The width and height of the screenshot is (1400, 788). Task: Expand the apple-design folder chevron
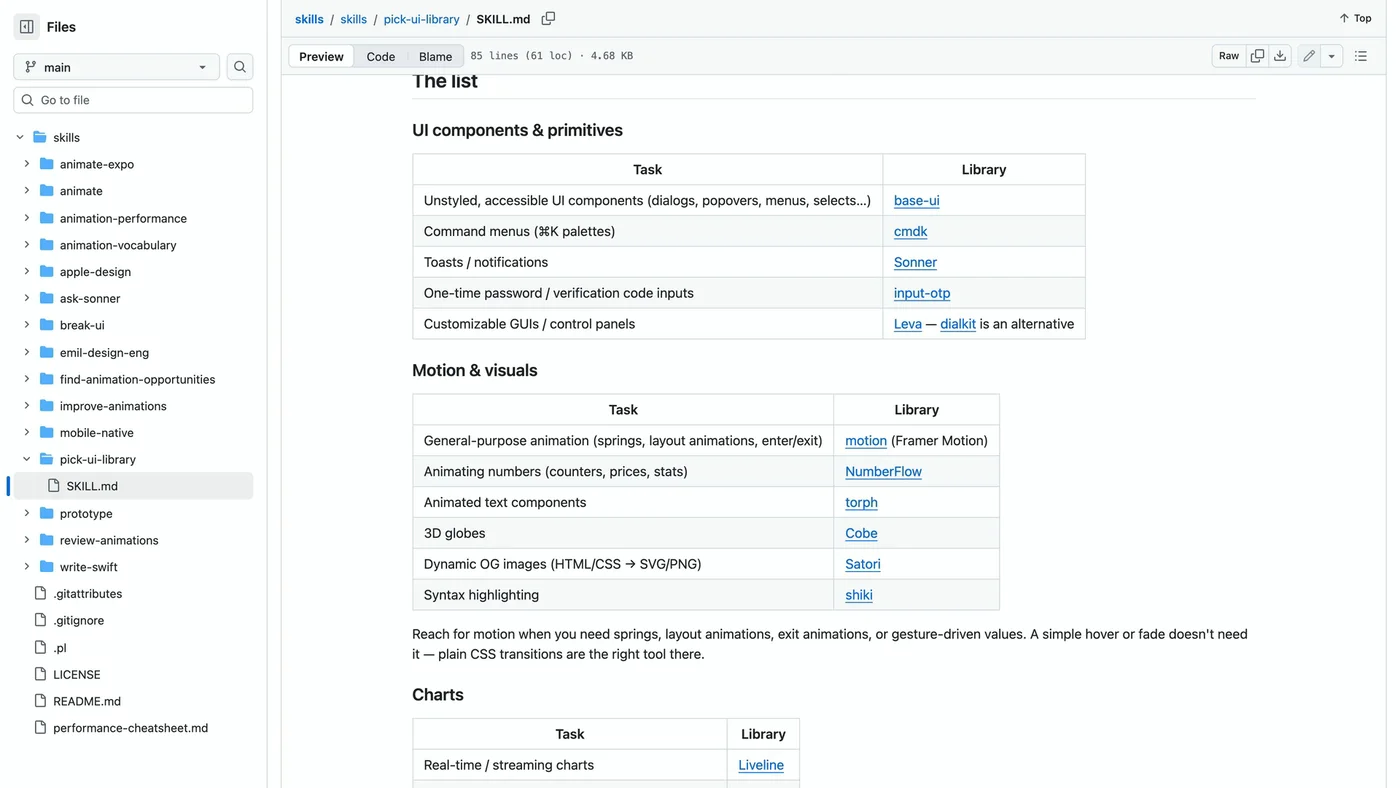[27, 271]
